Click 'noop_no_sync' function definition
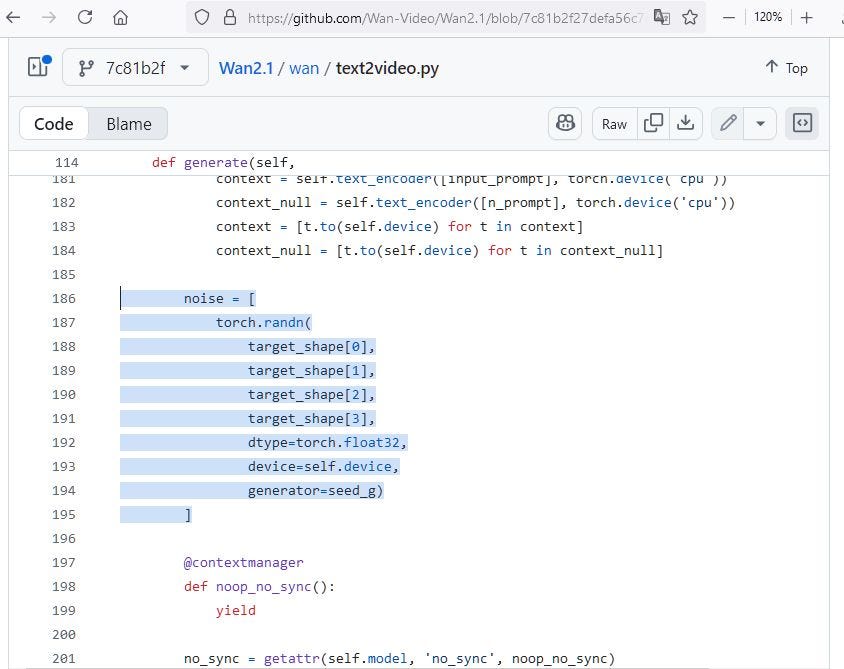This screenshot has width=844, height=669. (263, 587)
